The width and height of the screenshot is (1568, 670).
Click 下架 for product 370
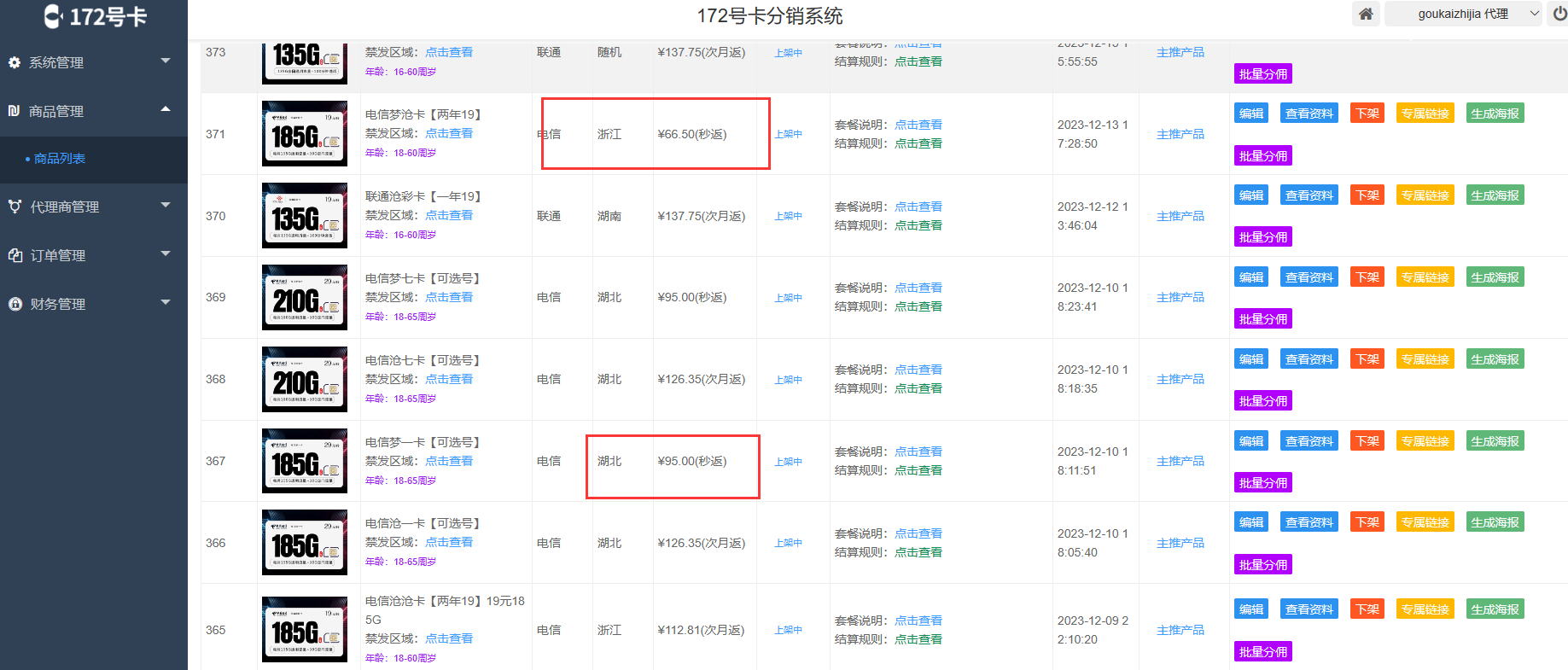(x=1367, y=195)
